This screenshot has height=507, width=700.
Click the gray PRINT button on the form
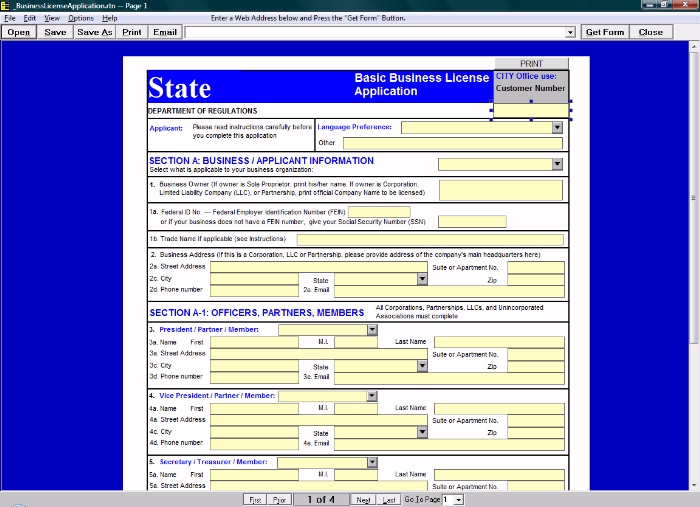531,64
